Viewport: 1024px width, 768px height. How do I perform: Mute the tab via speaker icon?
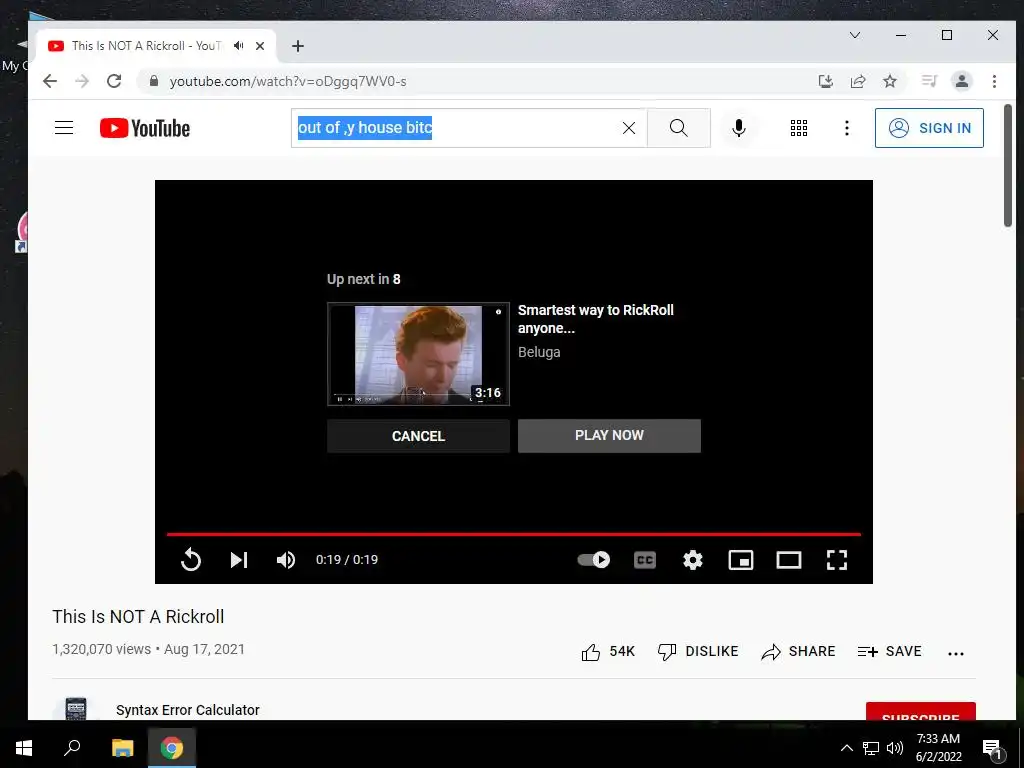pyautogui.click(x=238, y=46)
